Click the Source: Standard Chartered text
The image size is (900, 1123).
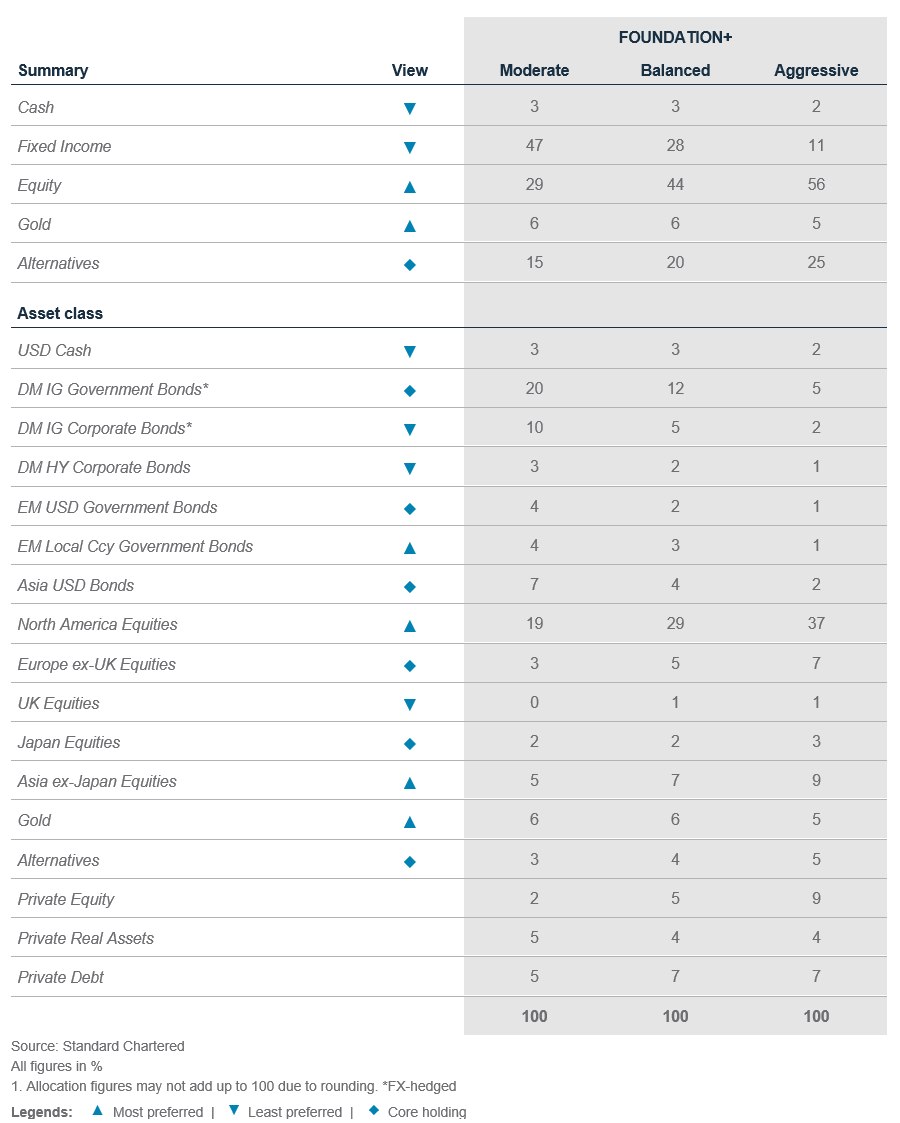click(98, 1046)
